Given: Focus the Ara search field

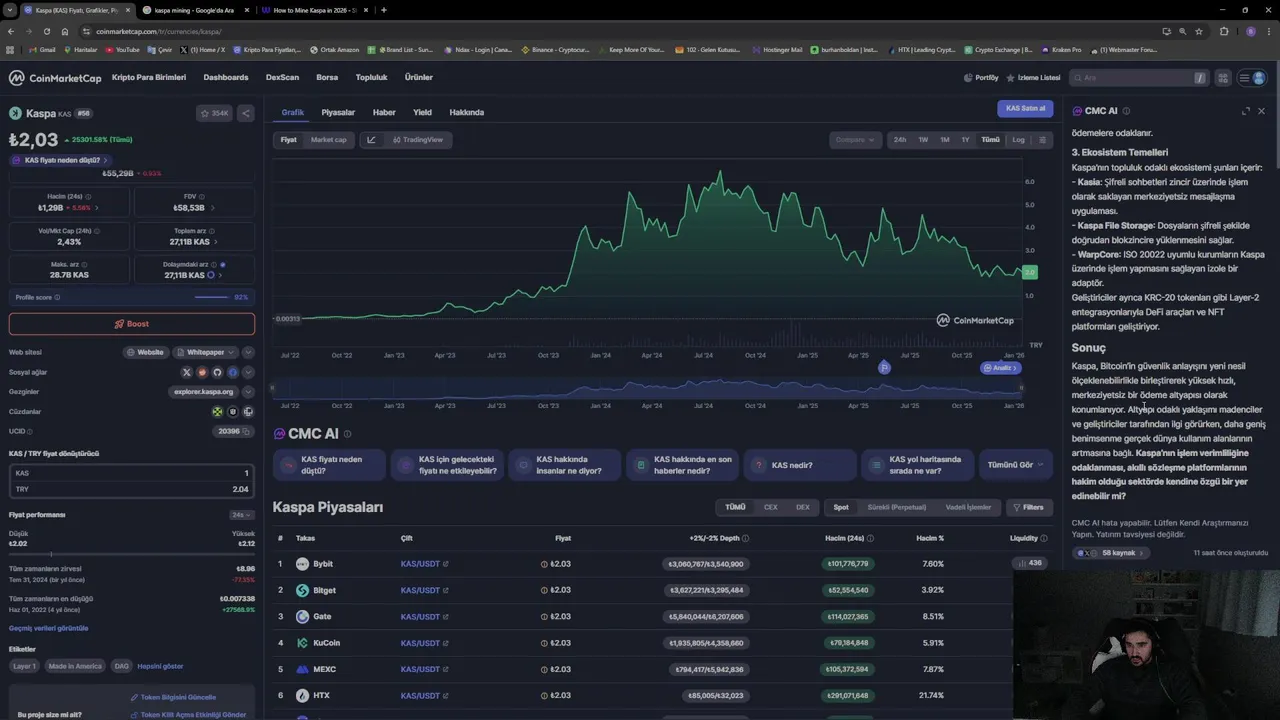Looking at the screenshot, I should coord(1138,78).
